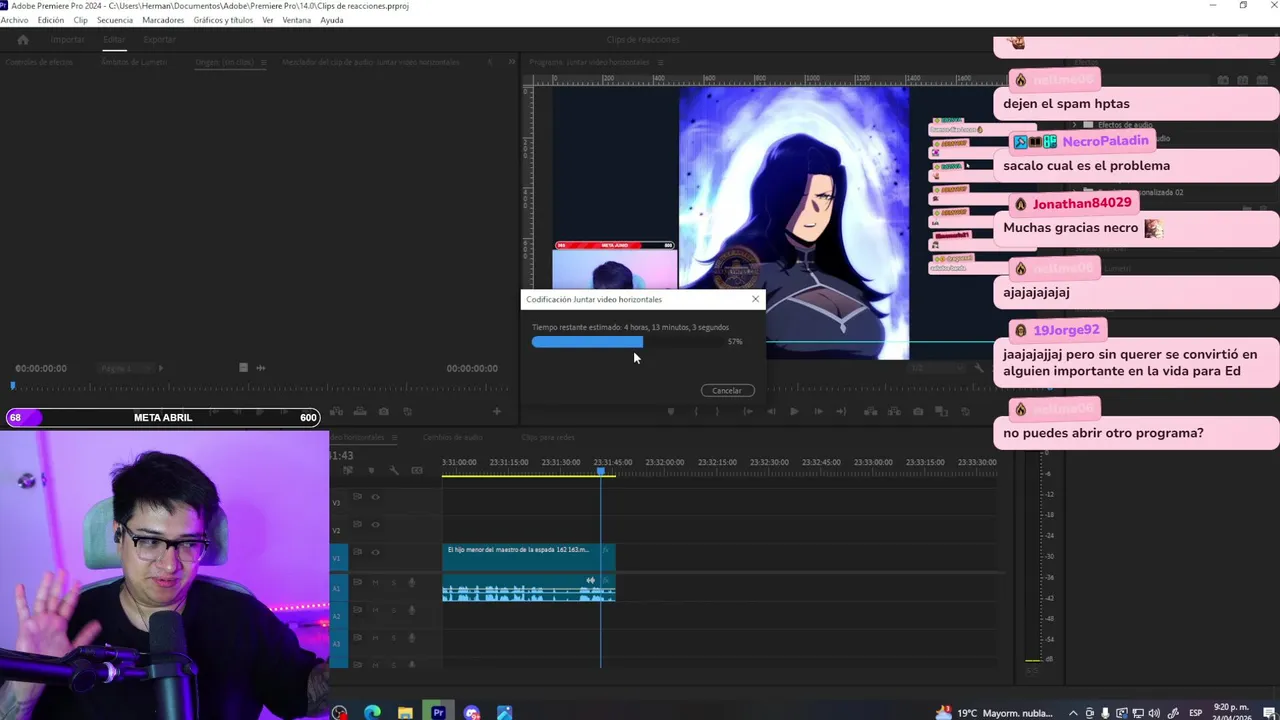1280x720 pixels.
Task: Open the Origen panel hamburger menu
Action: [x=264, y=62]
